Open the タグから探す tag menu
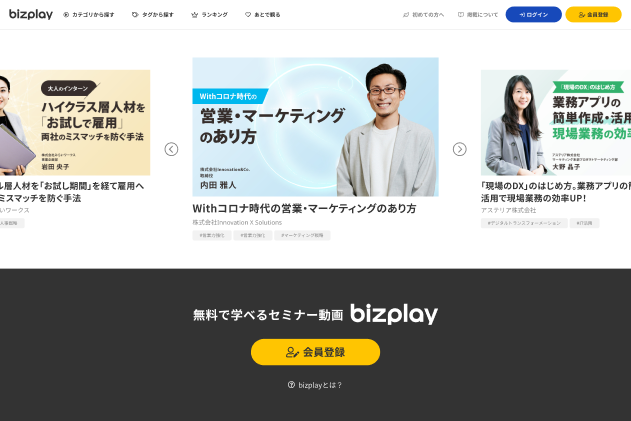 click(153, 14)
